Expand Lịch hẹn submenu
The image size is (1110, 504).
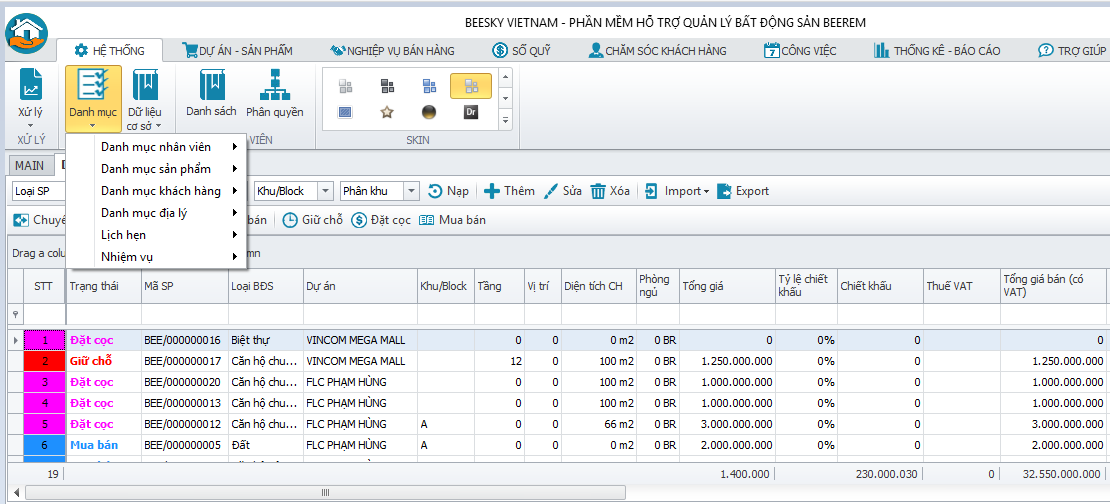(156, 235)
